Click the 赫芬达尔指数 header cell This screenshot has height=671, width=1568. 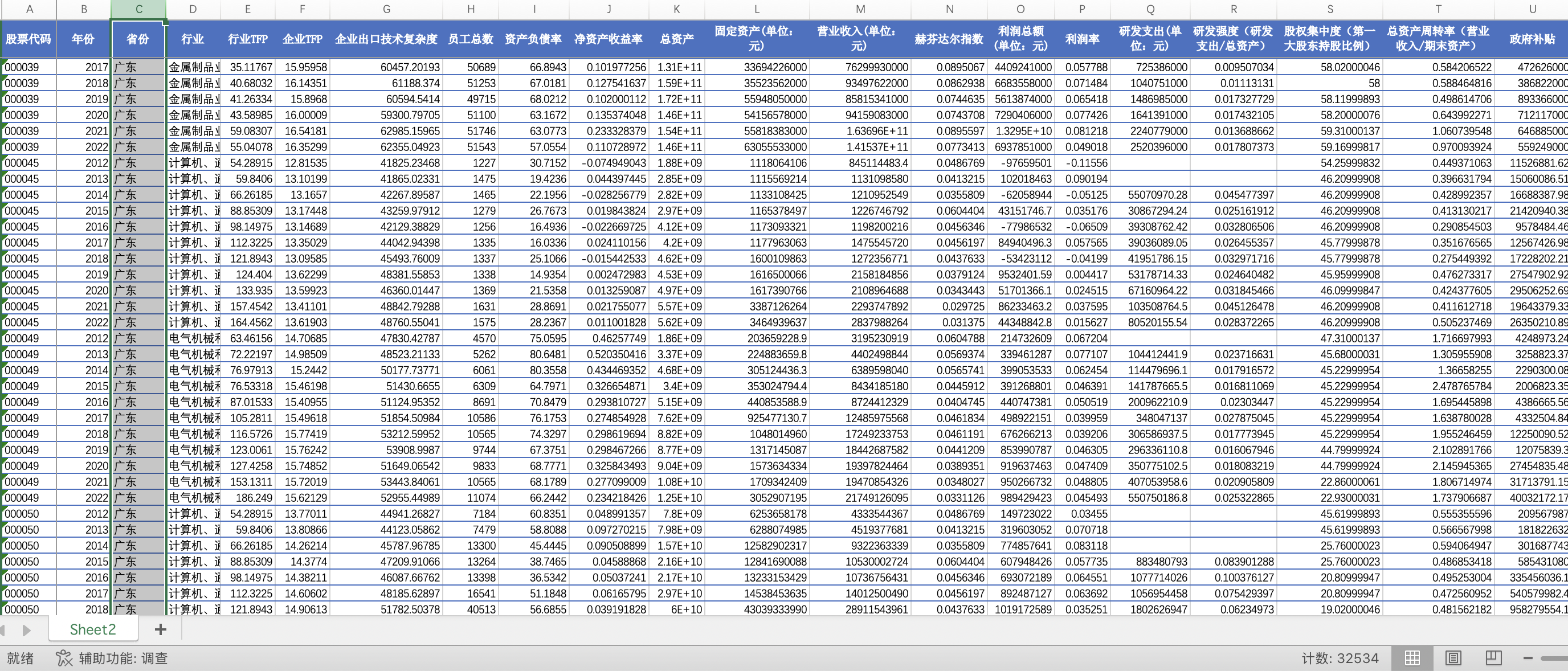[x=949, y=39]
